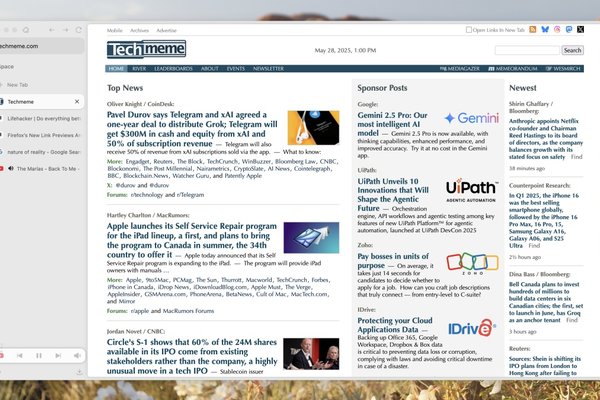Mute The Marias tab via speaker icon
Viewport: 600px width, 400px height.
click(x=11, y=168)
